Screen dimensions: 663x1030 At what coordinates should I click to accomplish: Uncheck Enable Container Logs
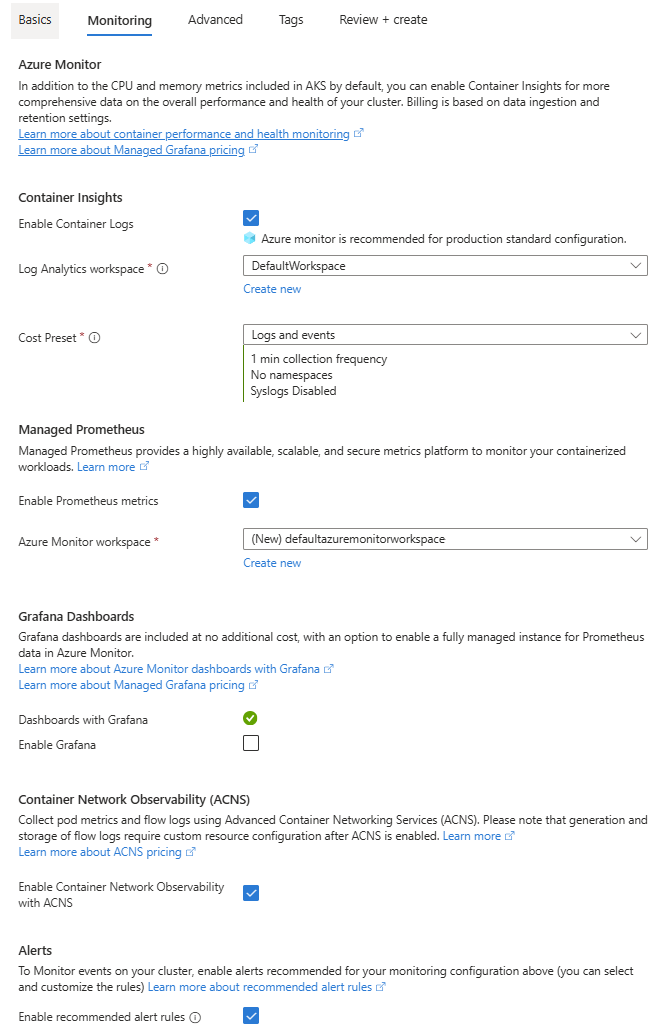[x=250, y=217]
